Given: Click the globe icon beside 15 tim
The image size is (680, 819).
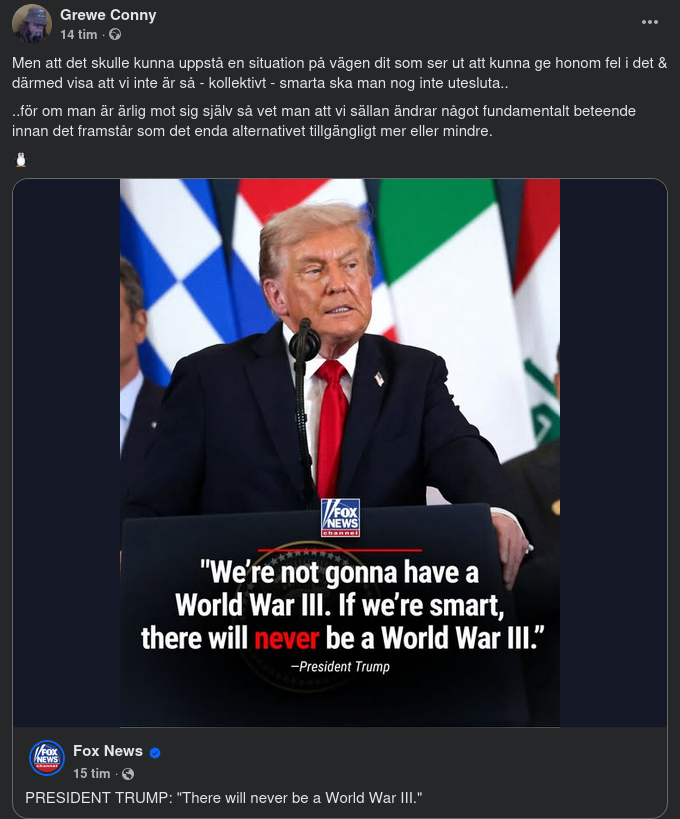Looking at the screenshot, I should point(127,774).
